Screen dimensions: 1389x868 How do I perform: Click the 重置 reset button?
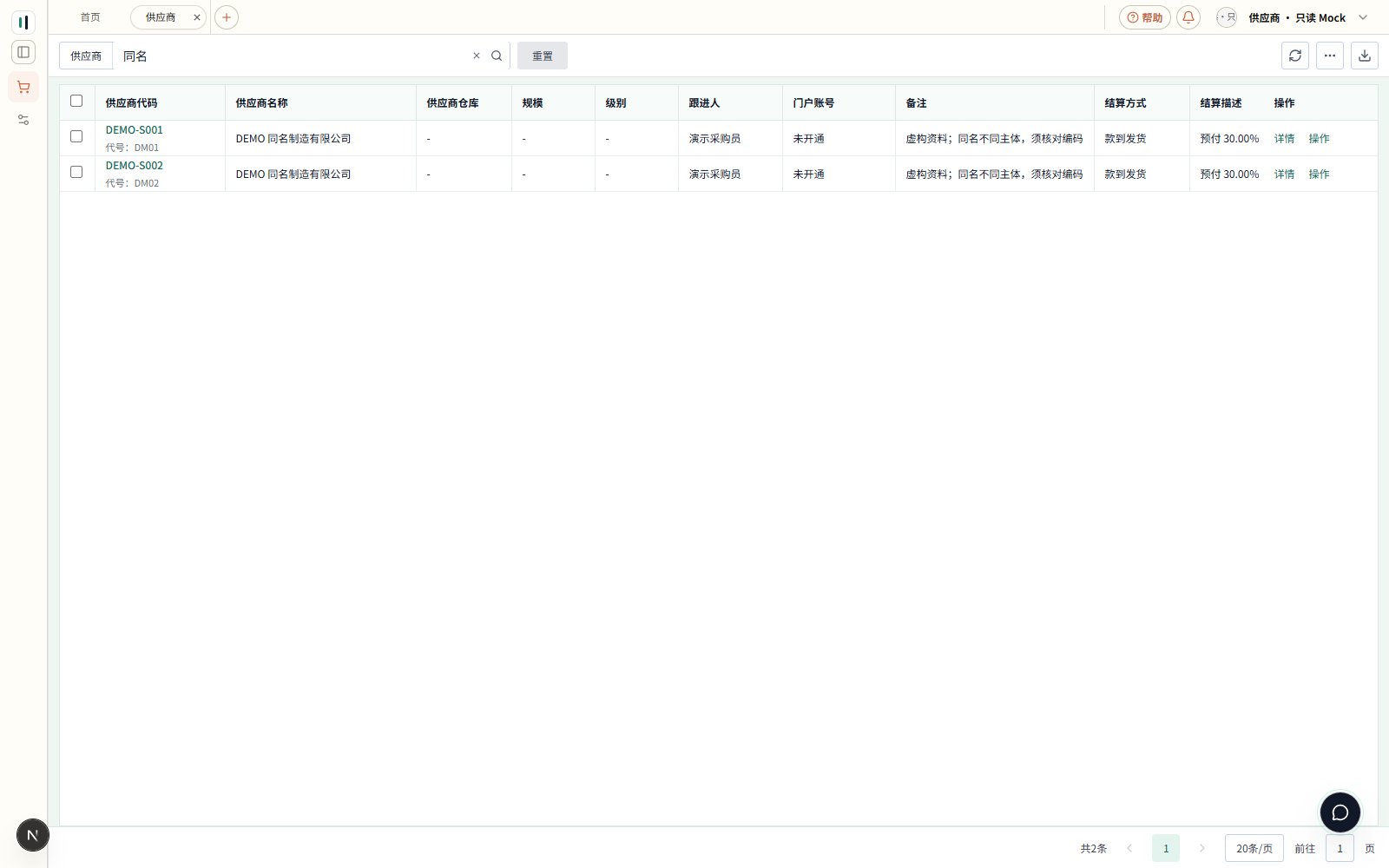click(x=543, y=56)
